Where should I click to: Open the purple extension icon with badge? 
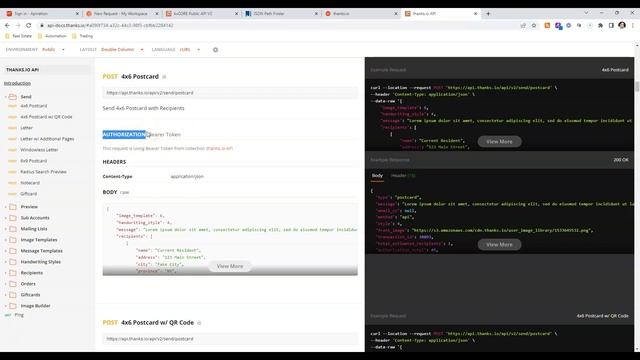click(558, 26)
